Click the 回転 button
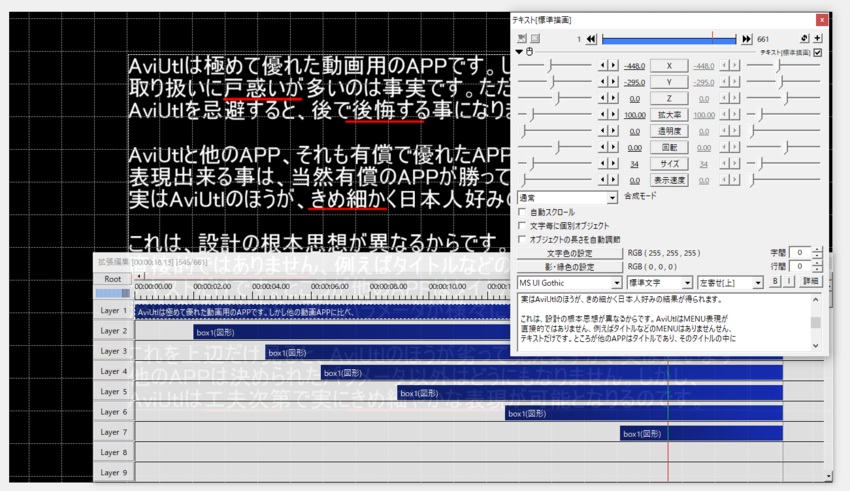 pyautogui.click(x=669, y=147)
